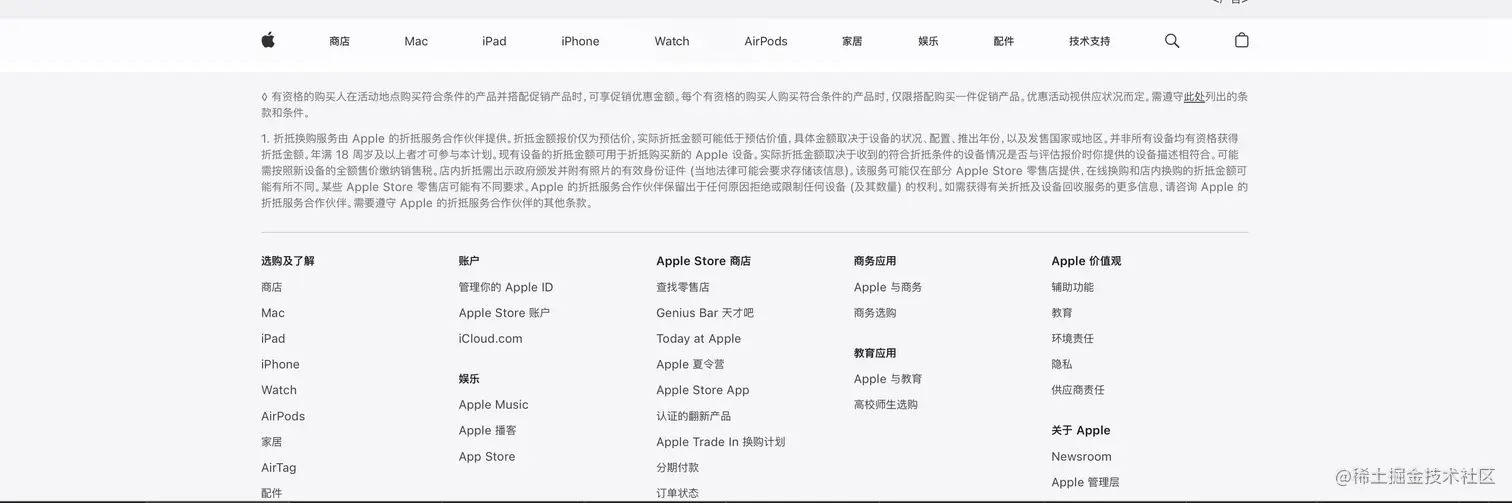Select the Apple Store 商店 column heading
Image resolution: width=1512 pixels, height=503 pixels.
tap(703, 261)
